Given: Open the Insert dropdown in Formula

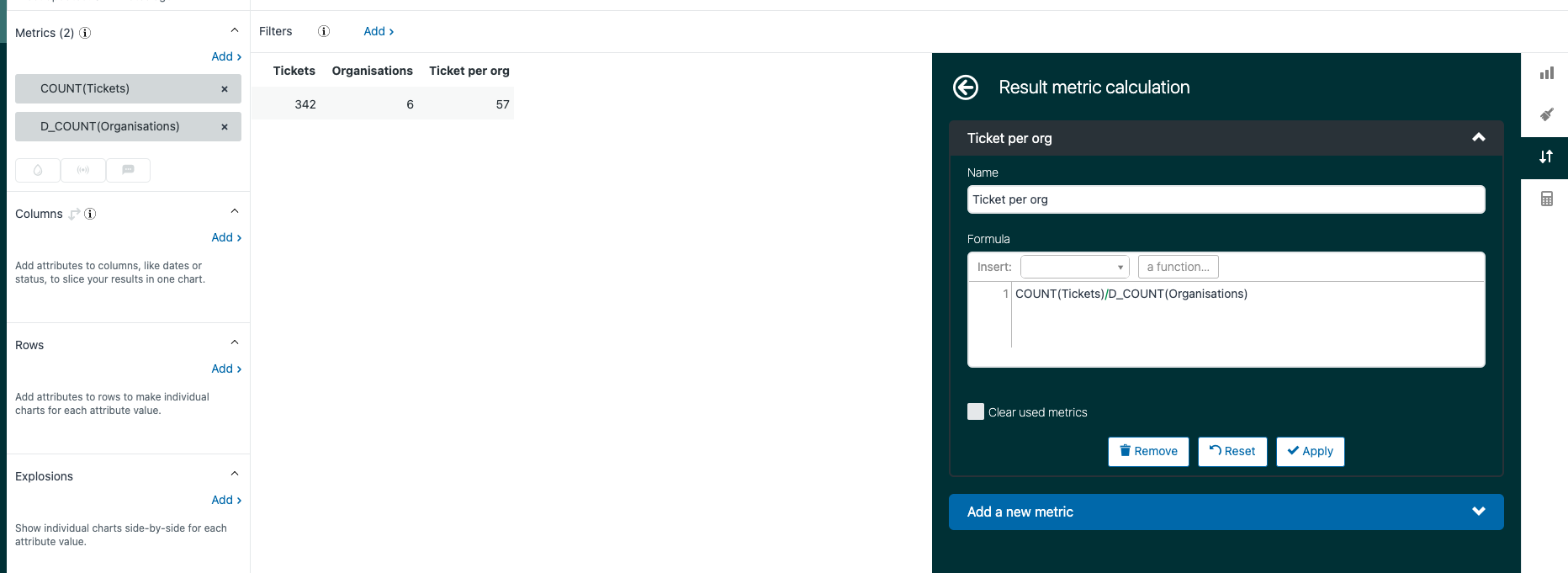Looking at the screenshot, I should point(1074,267).
